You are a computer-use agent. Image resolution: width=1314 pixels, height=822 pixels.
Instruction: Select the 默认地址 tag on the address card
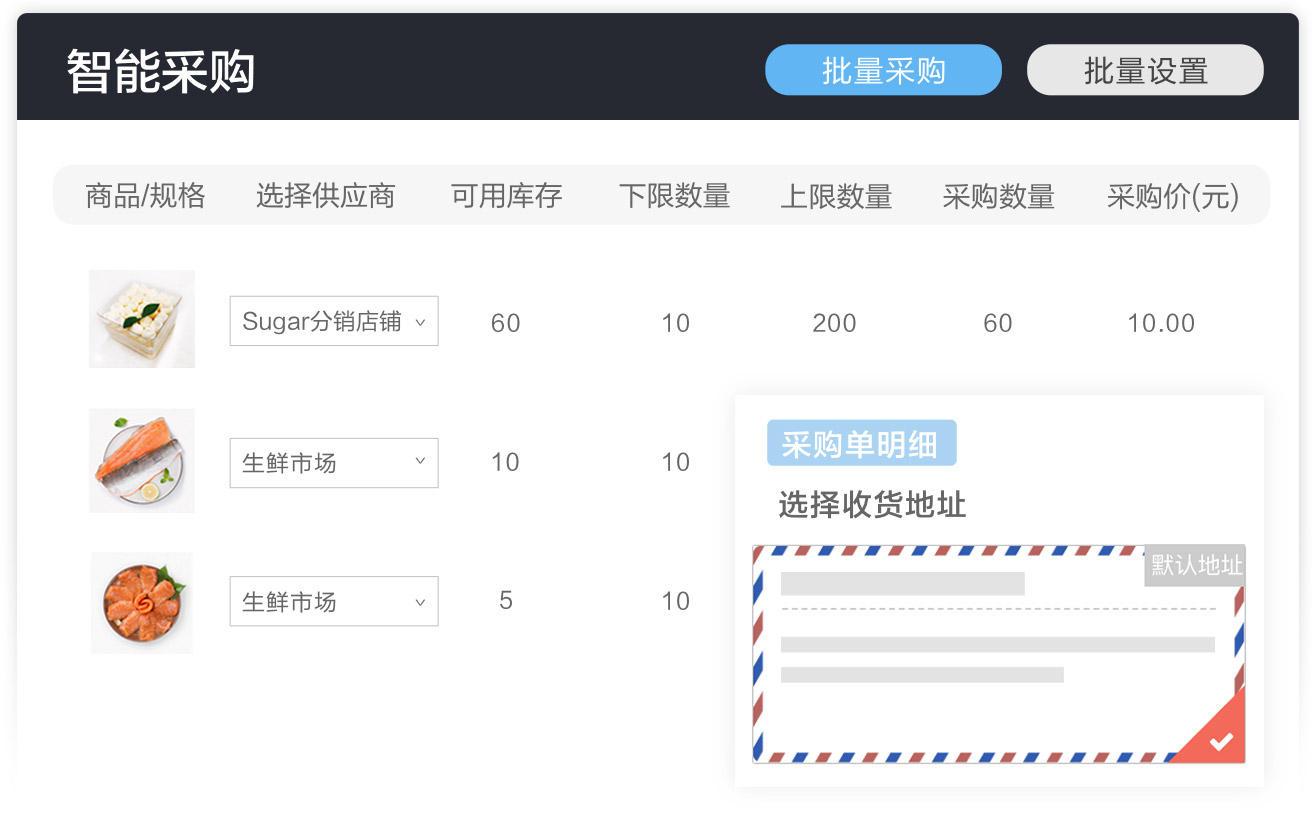[x=1194, y=566]
